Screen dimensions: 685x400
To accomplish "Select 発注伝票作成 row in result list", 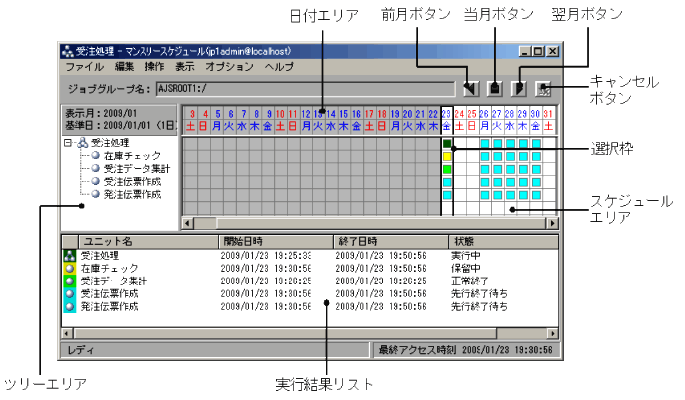I will click(x=310, y=306).
